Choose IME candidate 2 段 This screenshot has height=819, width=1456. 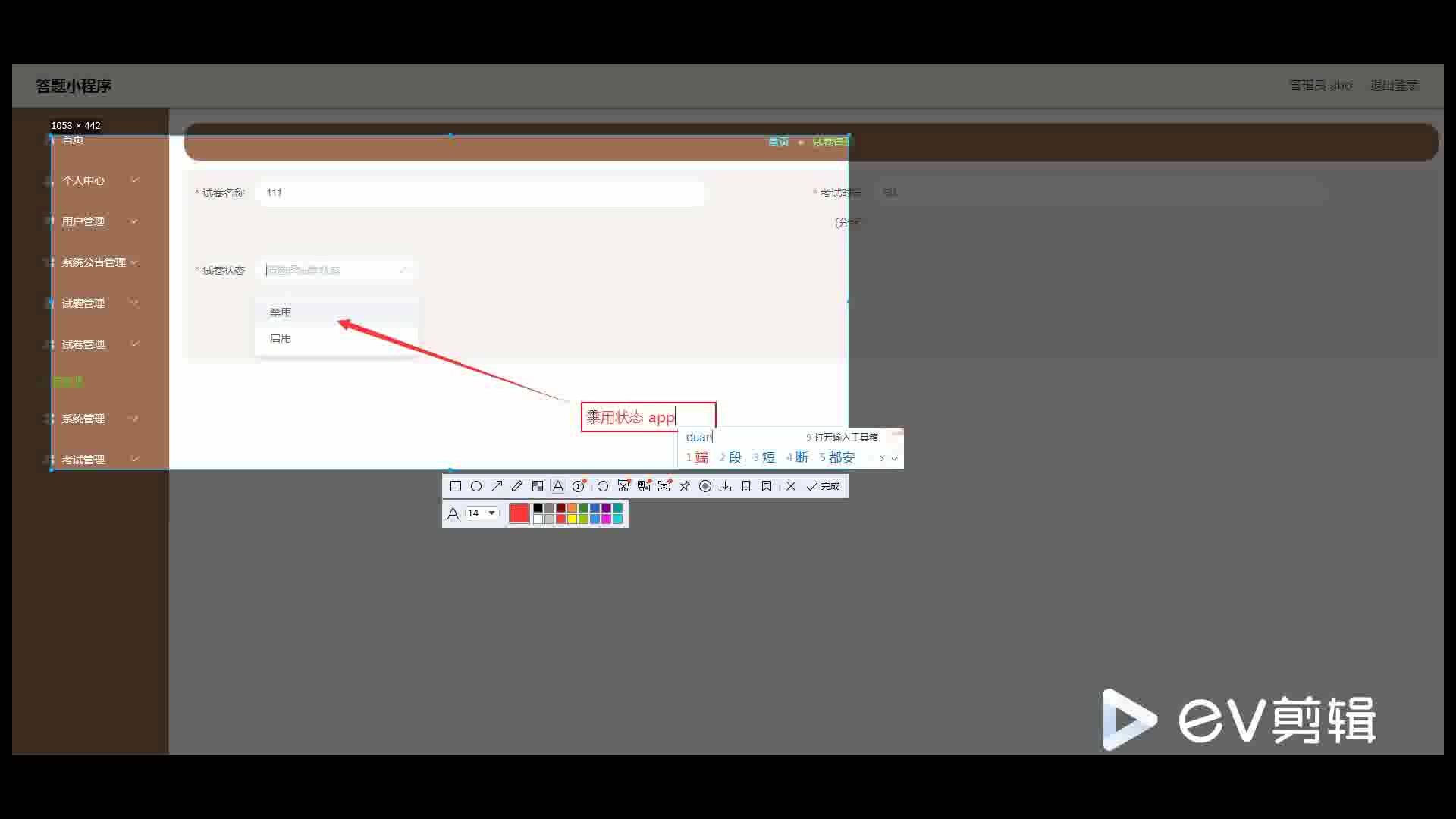coord(730,457)
